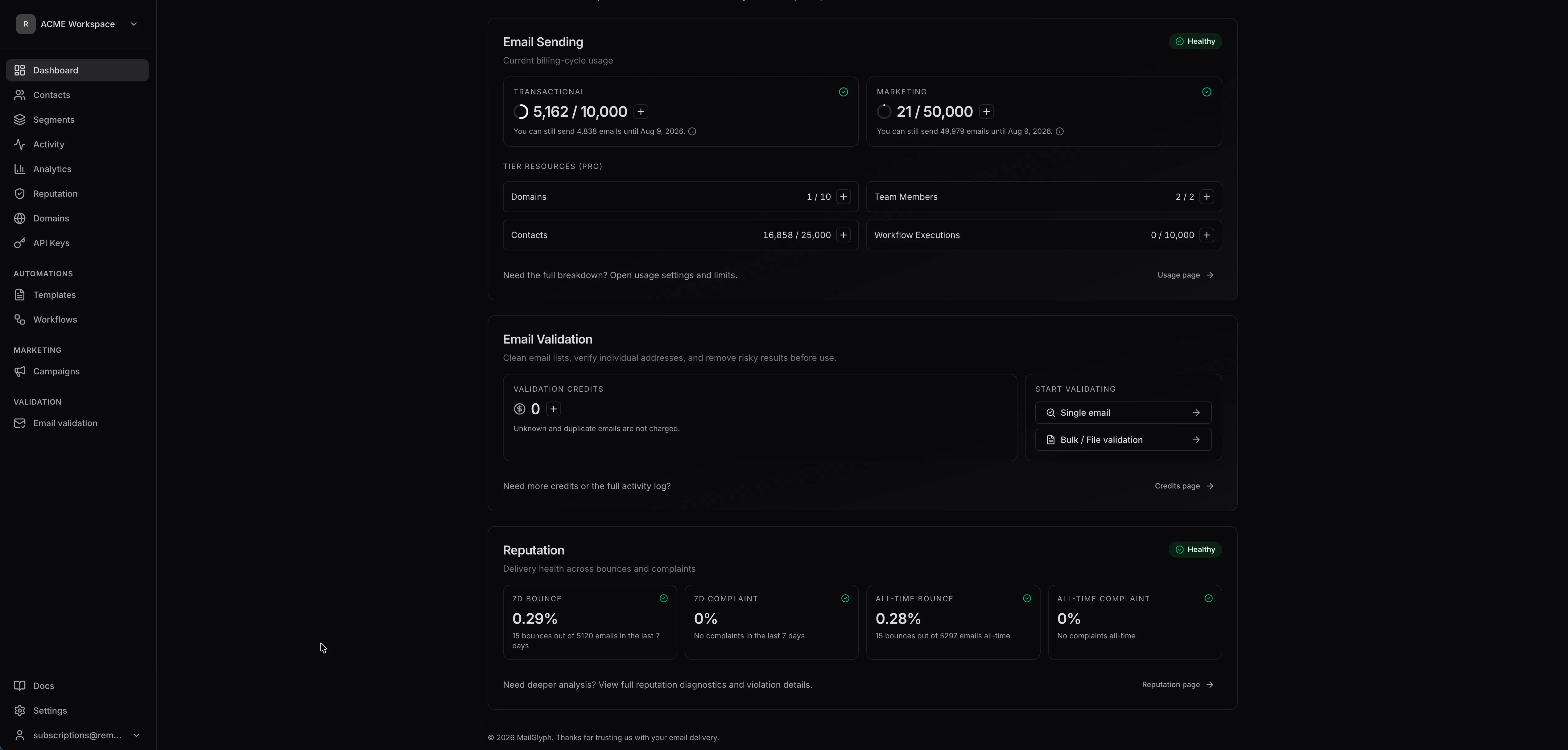Viewport: 1568px width, 750px height.
Task: Add validation credits with the plus icon
Action: tap(553, 409)
